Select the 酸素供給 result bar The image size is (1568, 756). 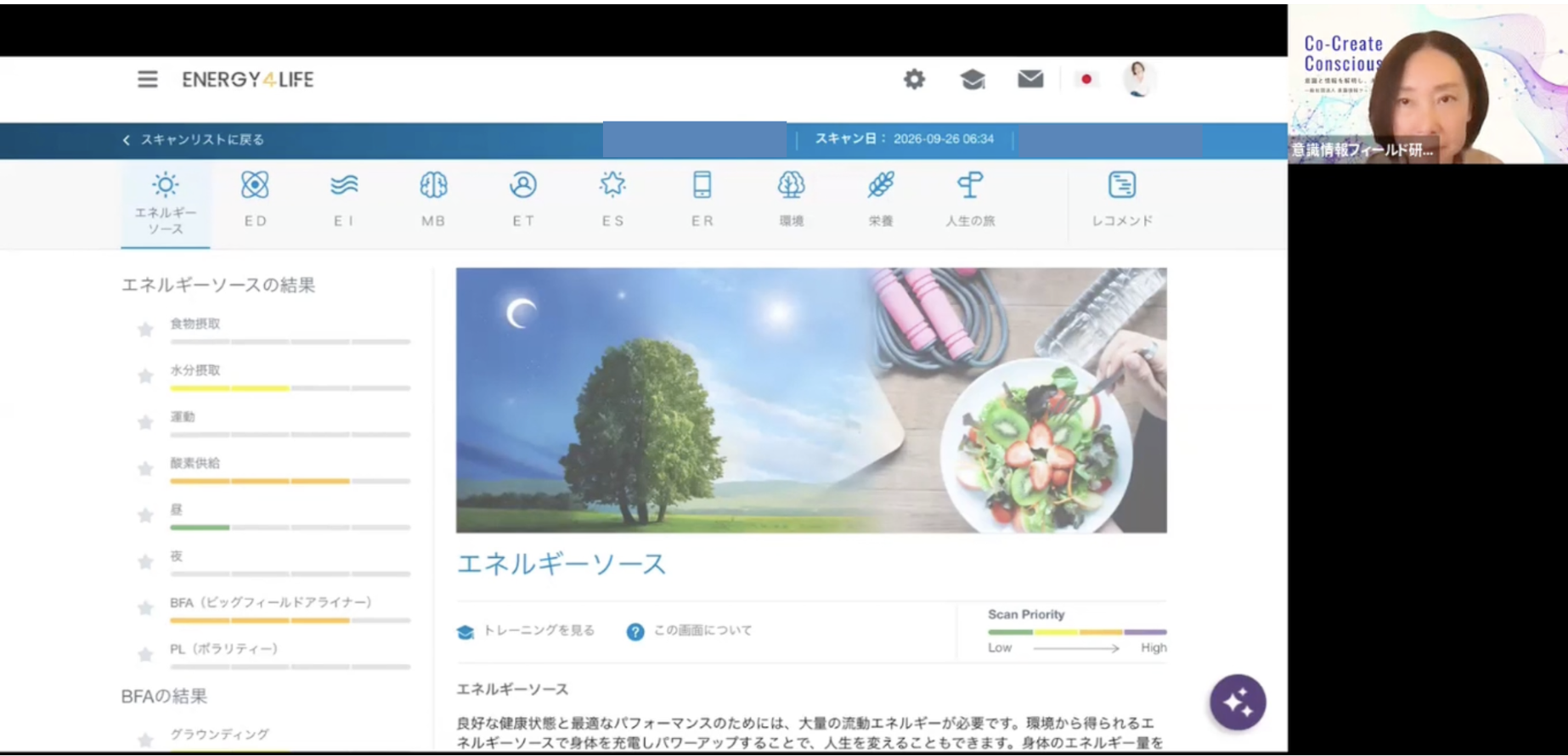[290, 481]
